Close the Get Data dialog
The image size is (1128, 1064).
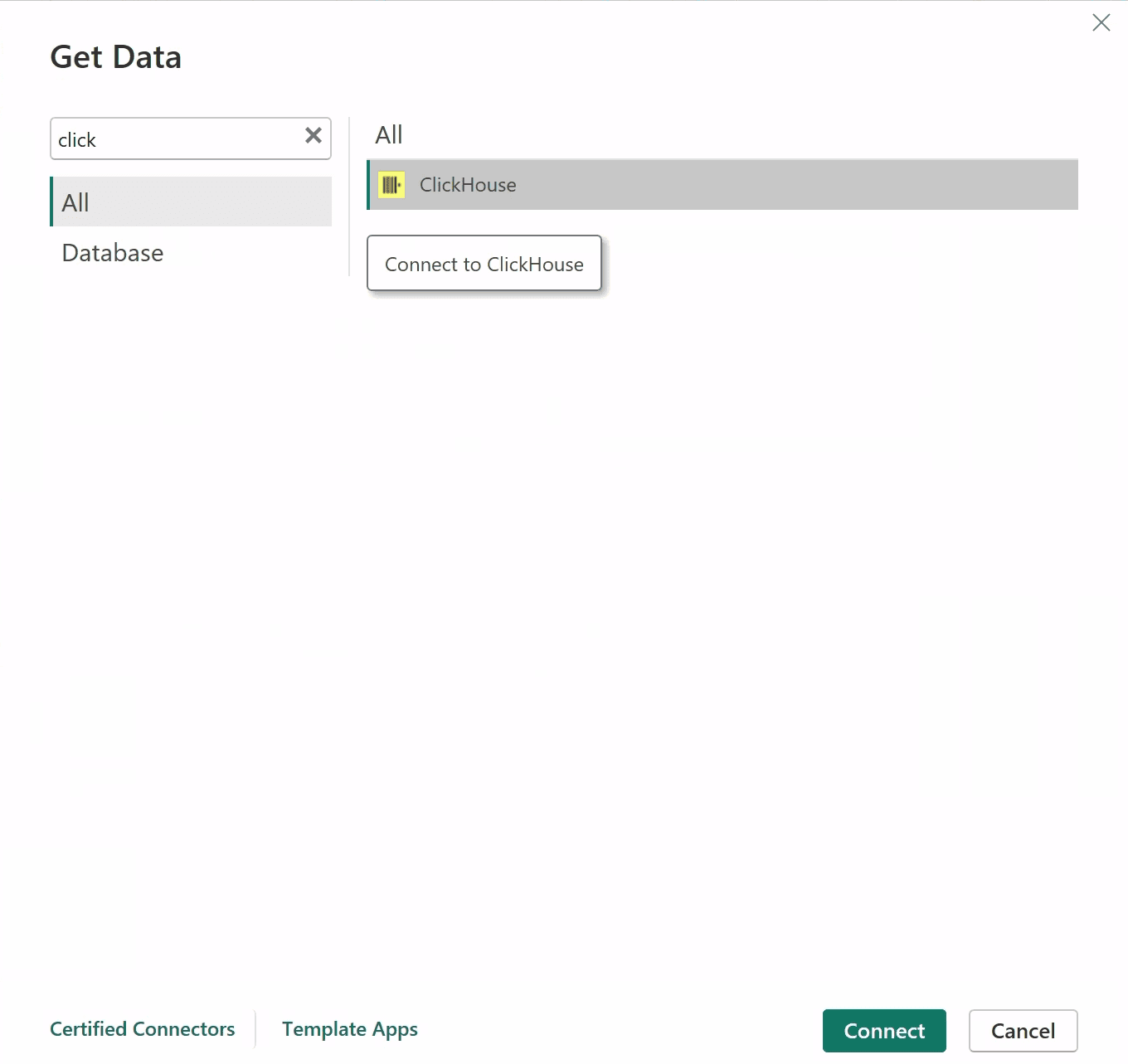(1101, 22)
